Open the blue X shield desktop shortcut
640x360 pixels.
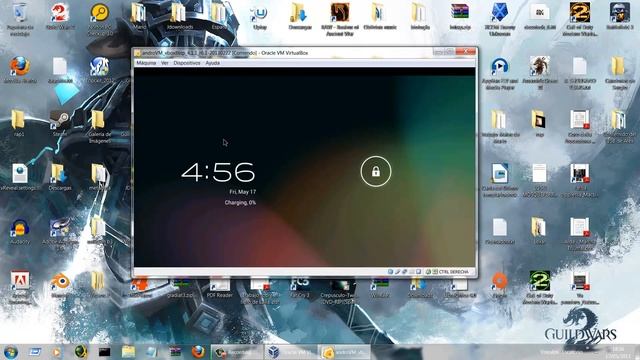500,19
